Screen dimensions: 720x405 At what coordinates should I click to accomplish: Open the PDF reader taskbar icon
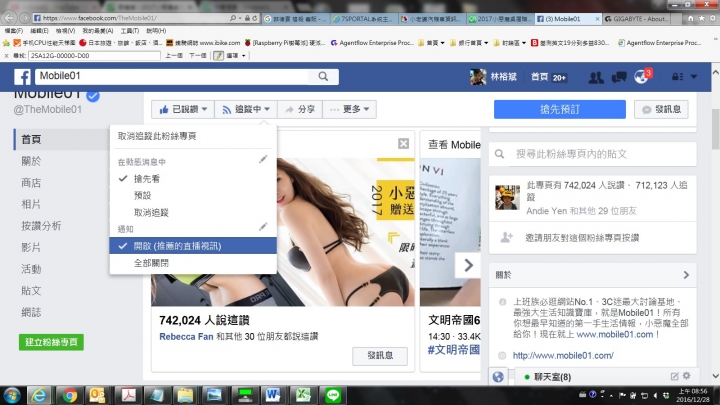coord(129,395)
